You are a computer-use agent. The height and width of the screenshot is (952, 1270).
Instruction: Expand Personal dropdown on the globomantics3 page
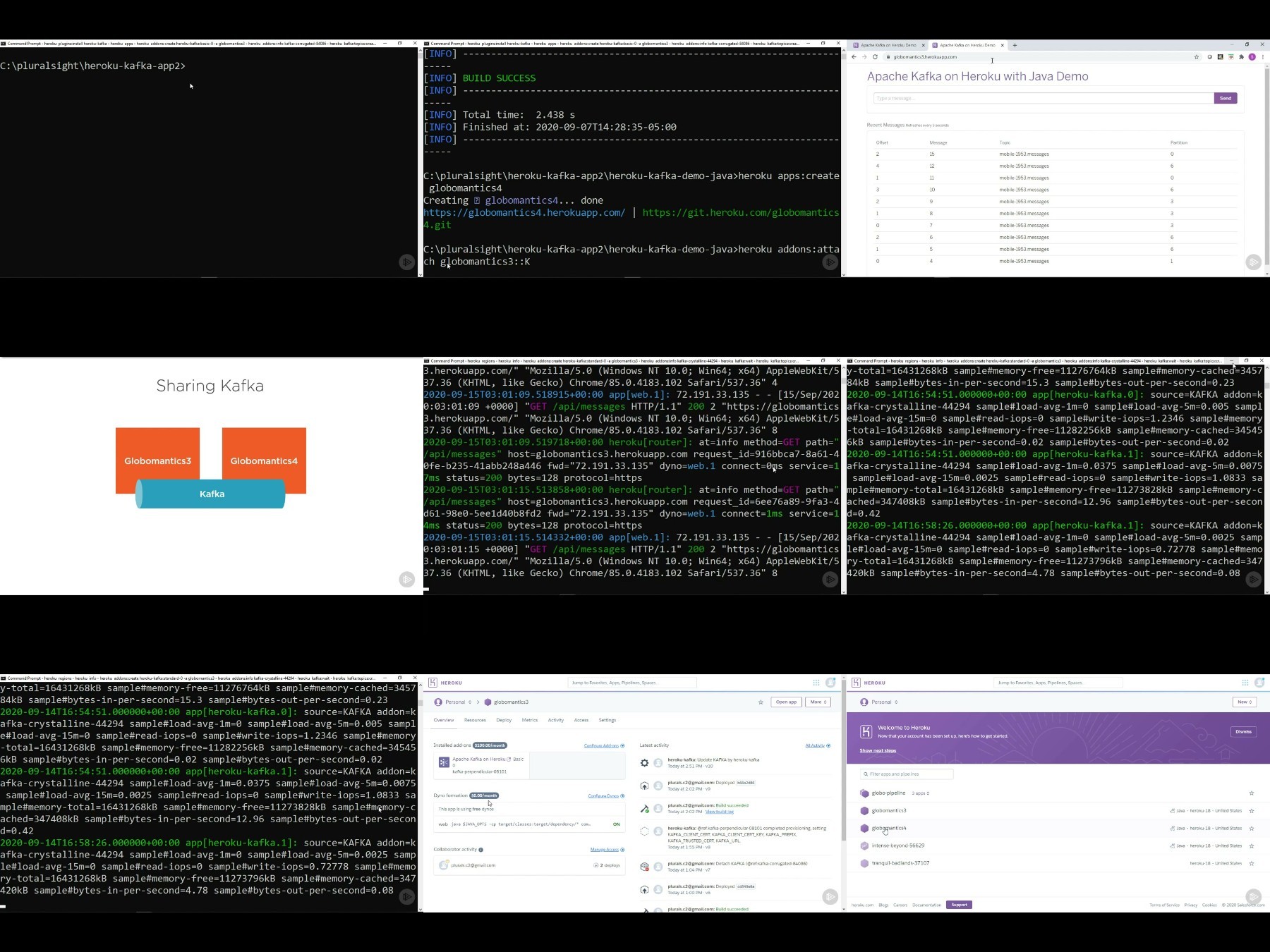(x=453, y=702)
